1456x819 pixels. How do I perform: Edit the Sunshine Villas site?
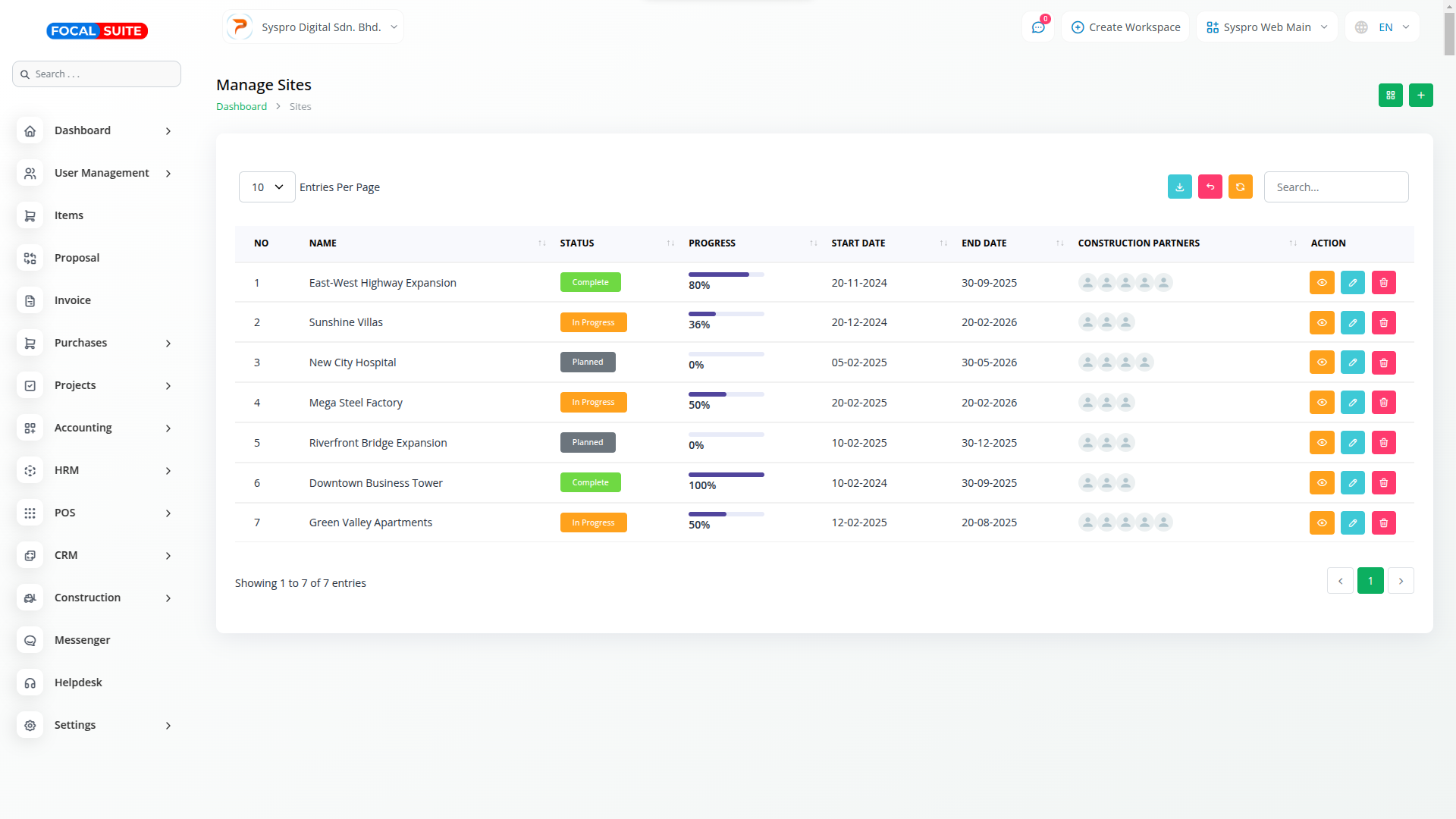point(1352,322)
